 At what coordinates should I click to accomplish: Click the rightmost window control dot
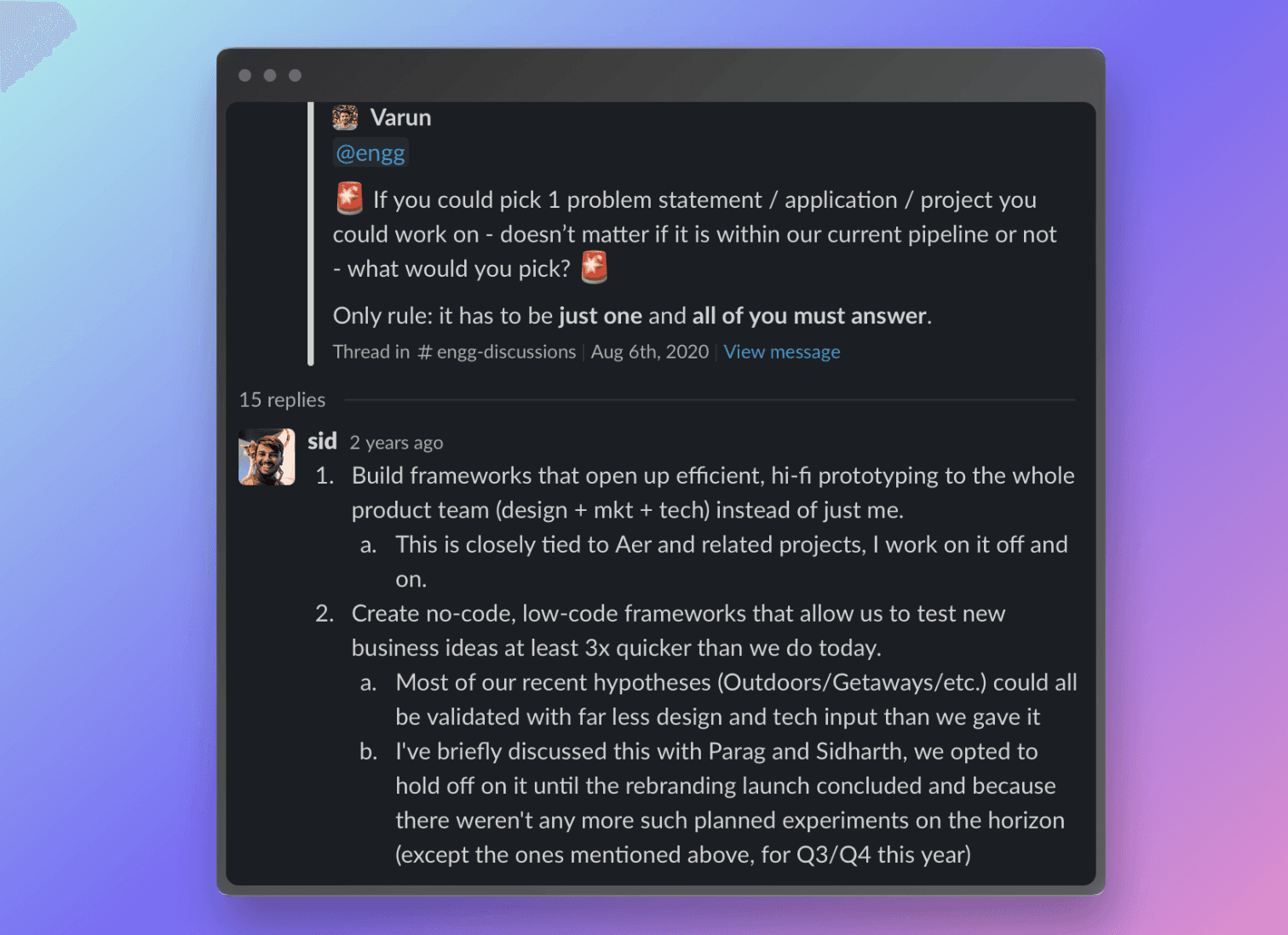[295, 76]
